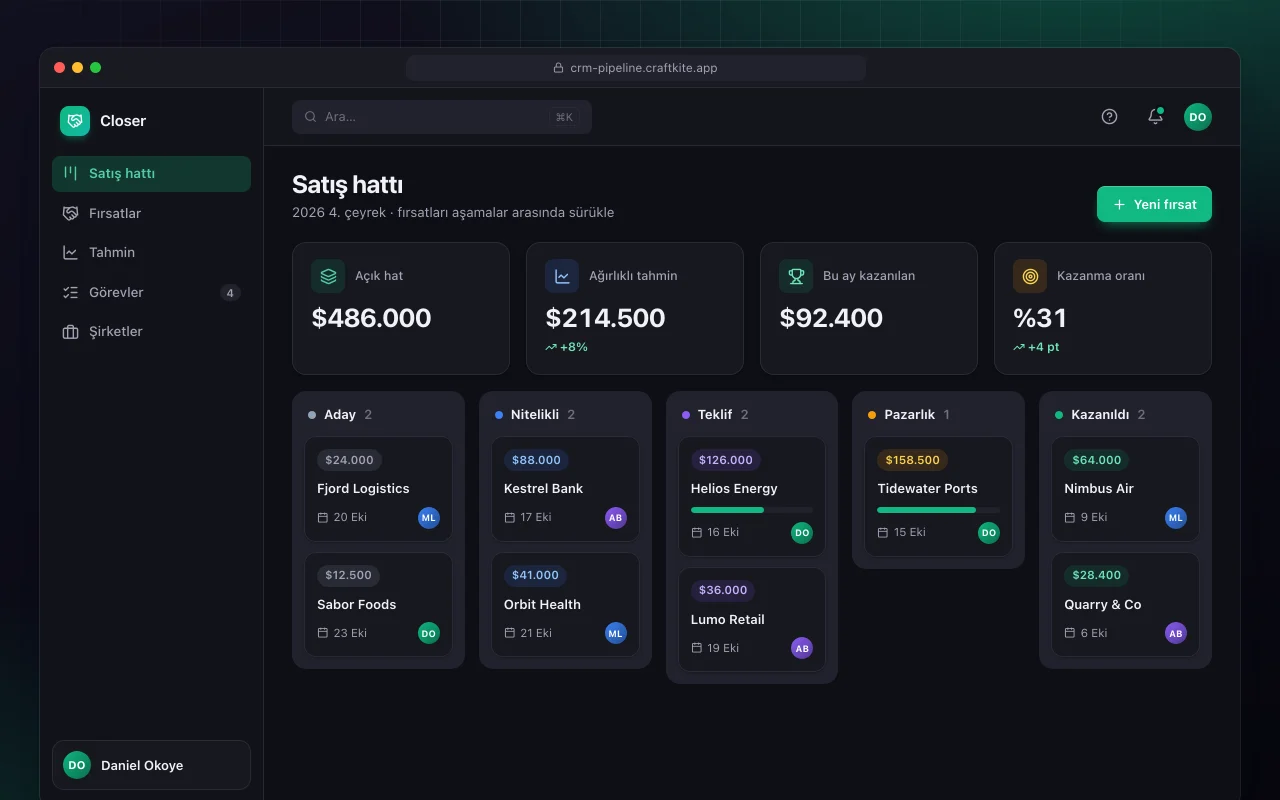
Task: Click the Ağırlıklı tahmin chart icon
Action: coord(562,276)
